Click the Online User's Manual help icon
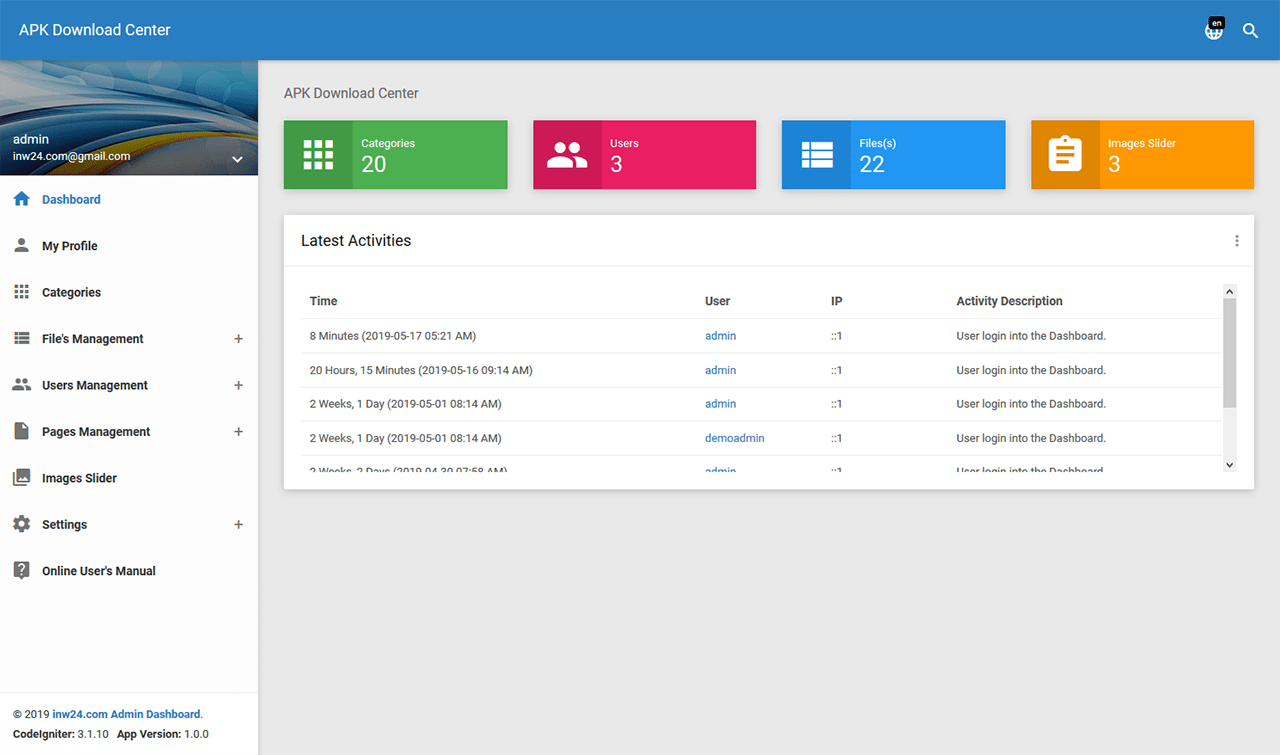Screen dimensions: 1280x755 coord(22,570)
